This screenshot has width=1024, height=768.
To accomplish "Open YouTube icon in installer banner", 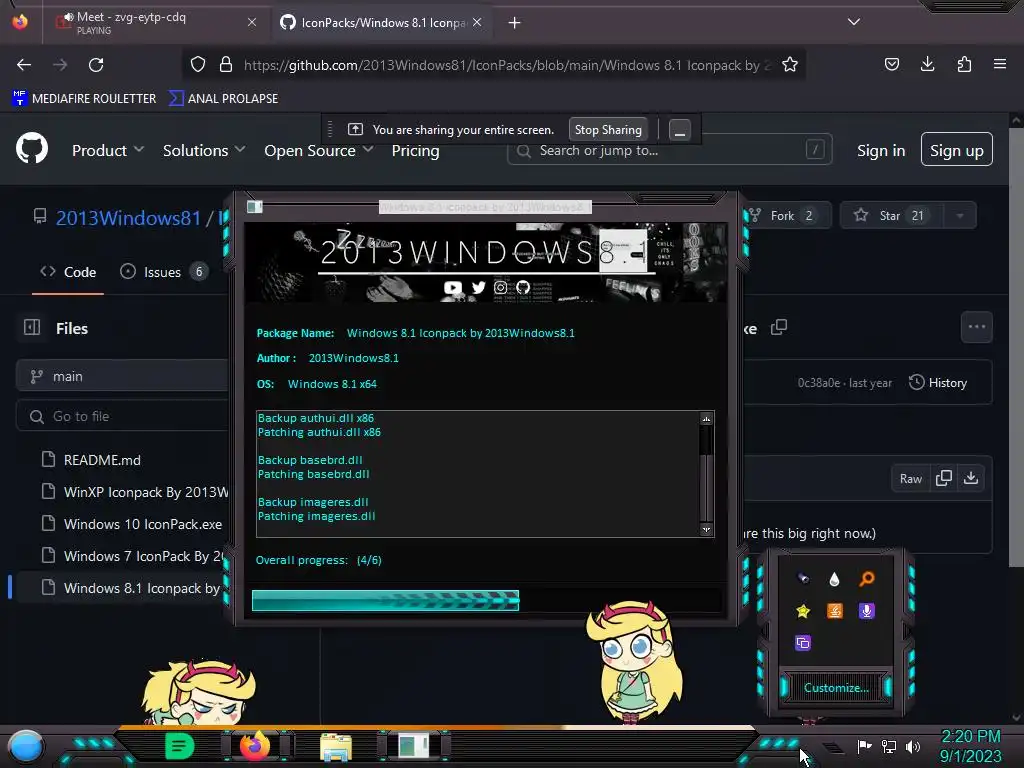I will click(x=453, y=287).
